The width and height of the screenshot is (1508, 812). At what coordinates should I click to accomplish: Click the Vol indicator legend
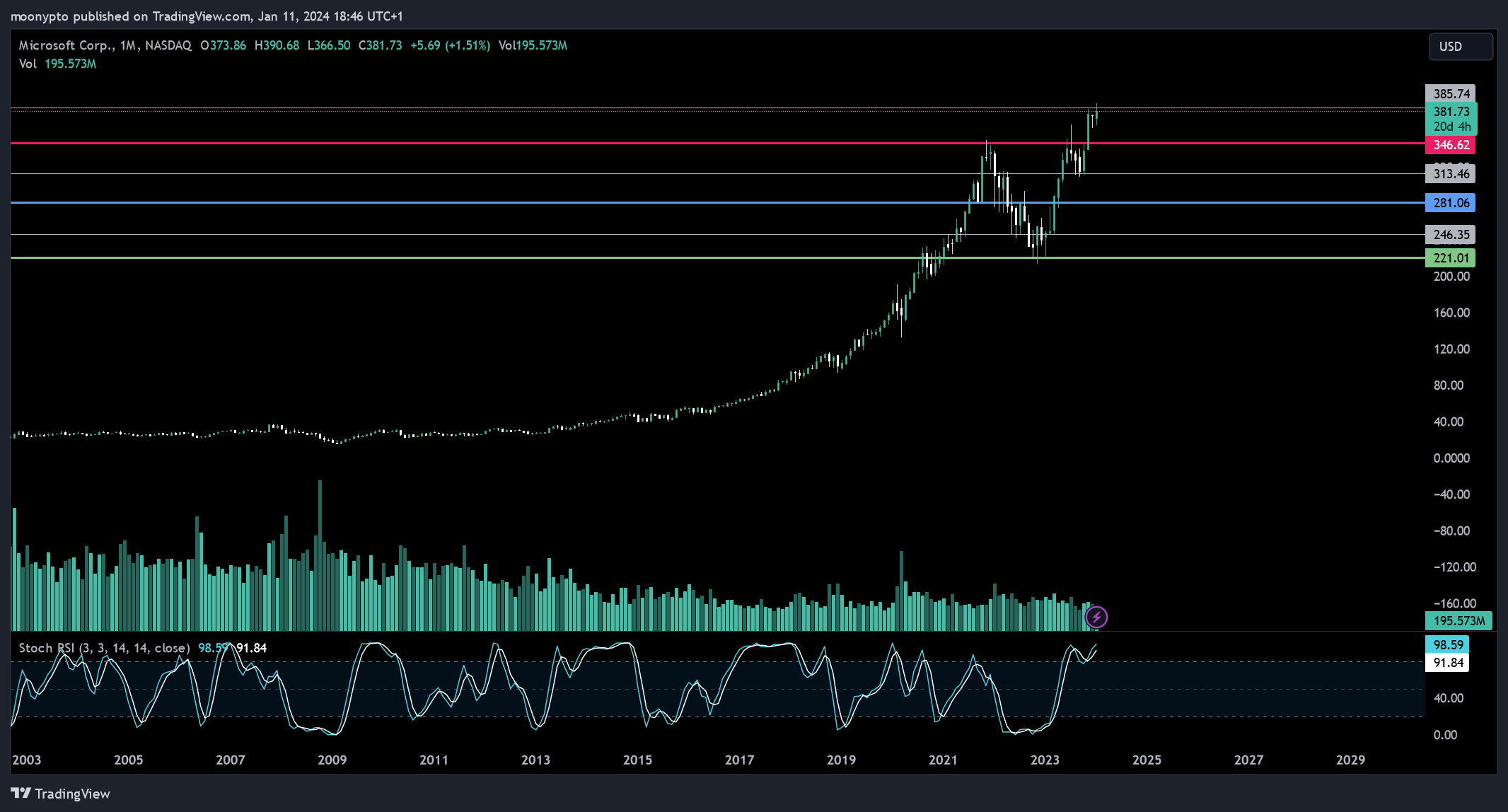pos(57,64)
